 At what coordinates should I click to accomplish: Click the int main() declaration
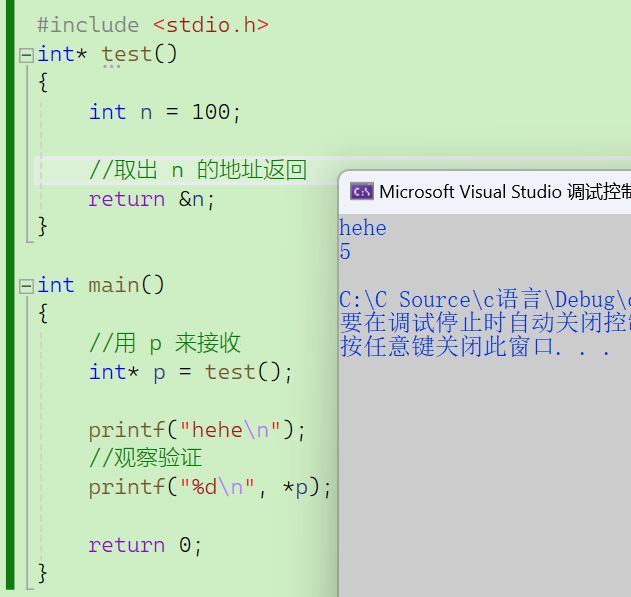101,285
